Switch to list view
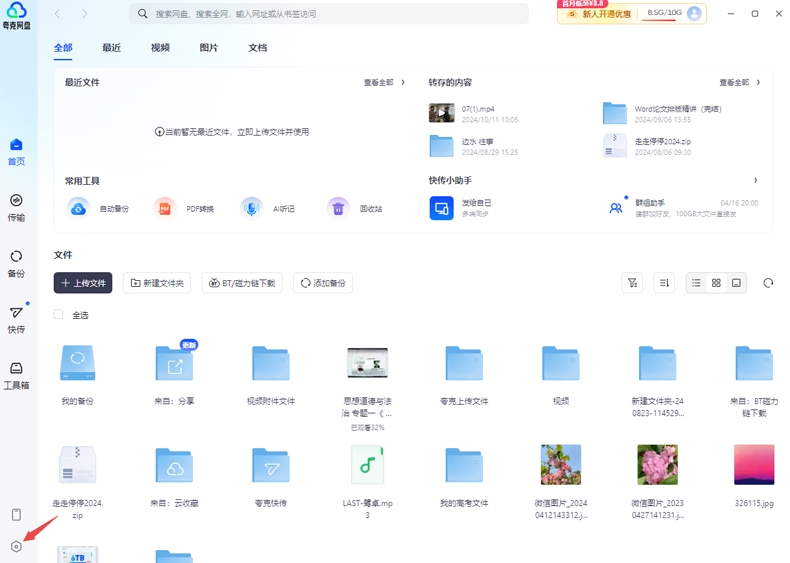This screenshot has width=790, height=563. pos(696,283)
